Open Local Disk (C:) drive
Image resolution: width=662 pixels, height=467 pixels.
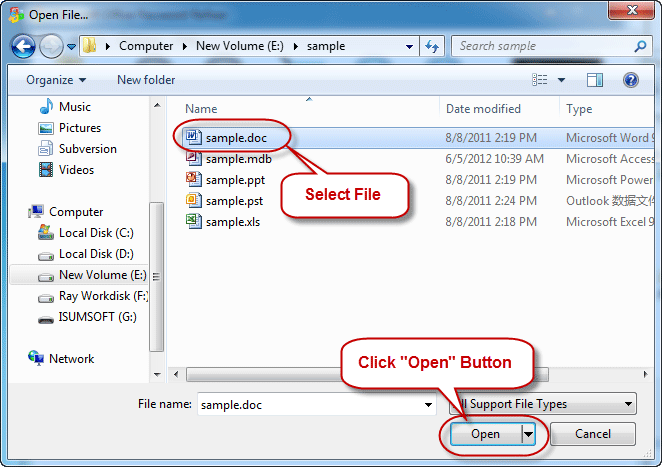tap(96, 233)
